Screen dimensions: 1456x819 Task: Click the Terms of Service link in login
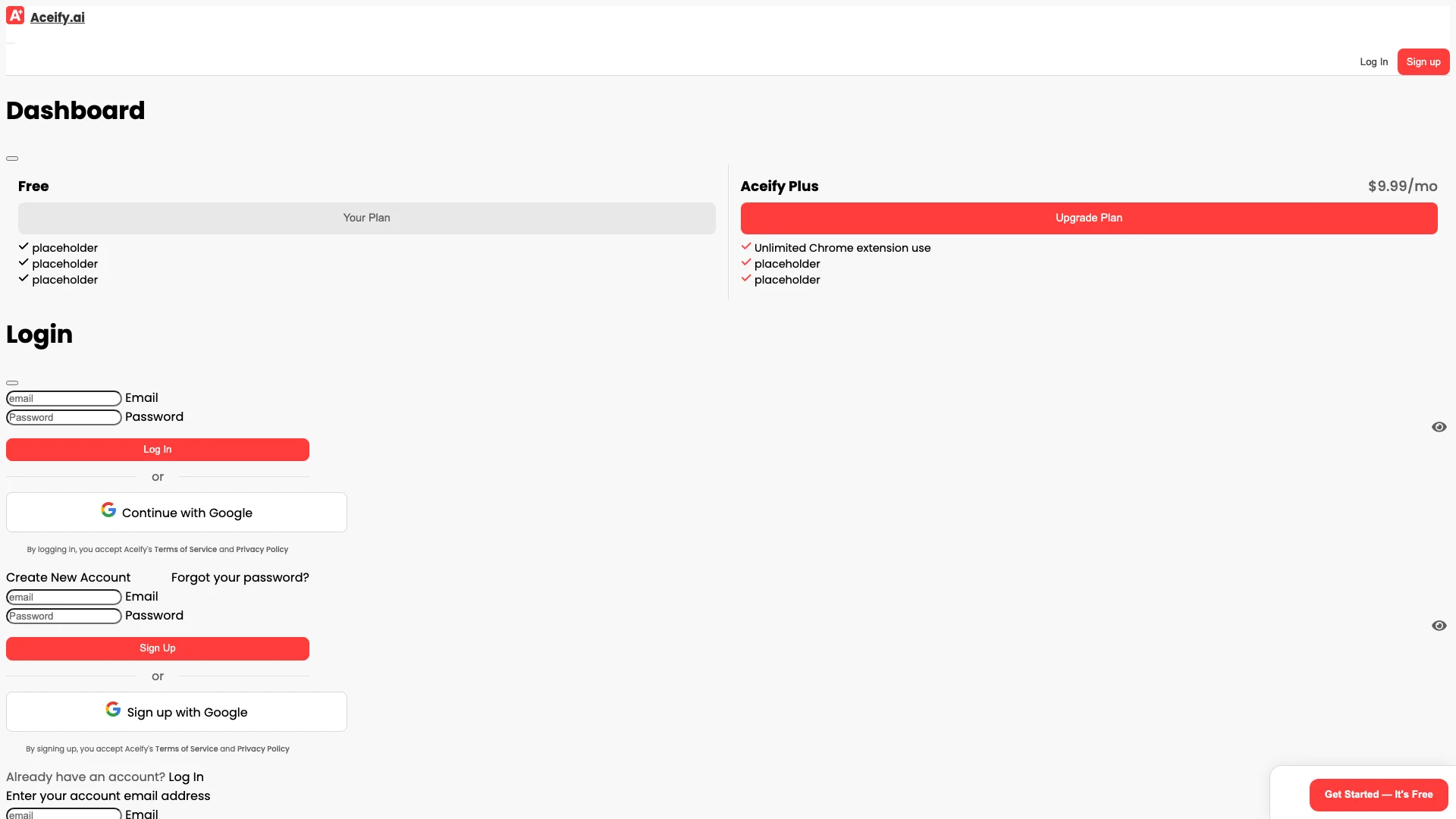(185, 549)
